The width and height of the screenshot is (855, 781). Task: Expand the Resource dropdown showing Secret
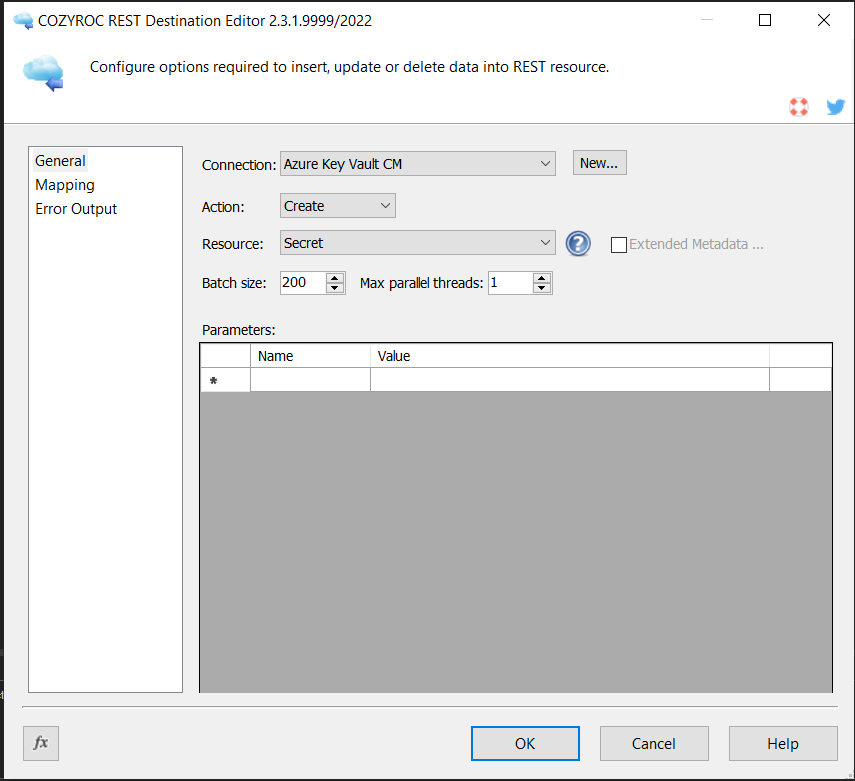pos(545,243)
